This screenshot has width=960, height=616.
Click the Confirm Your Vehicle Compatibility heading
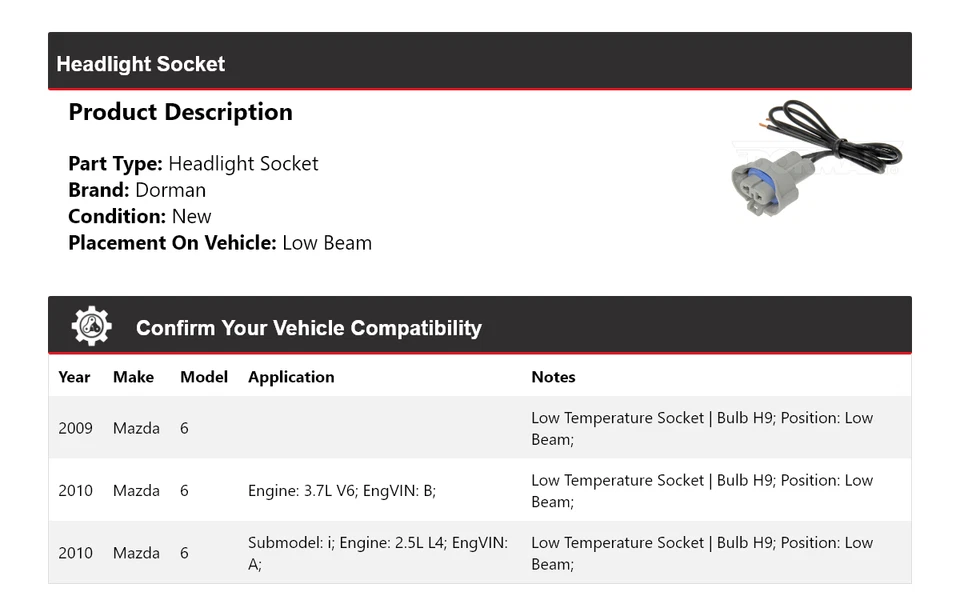(308, 328)
